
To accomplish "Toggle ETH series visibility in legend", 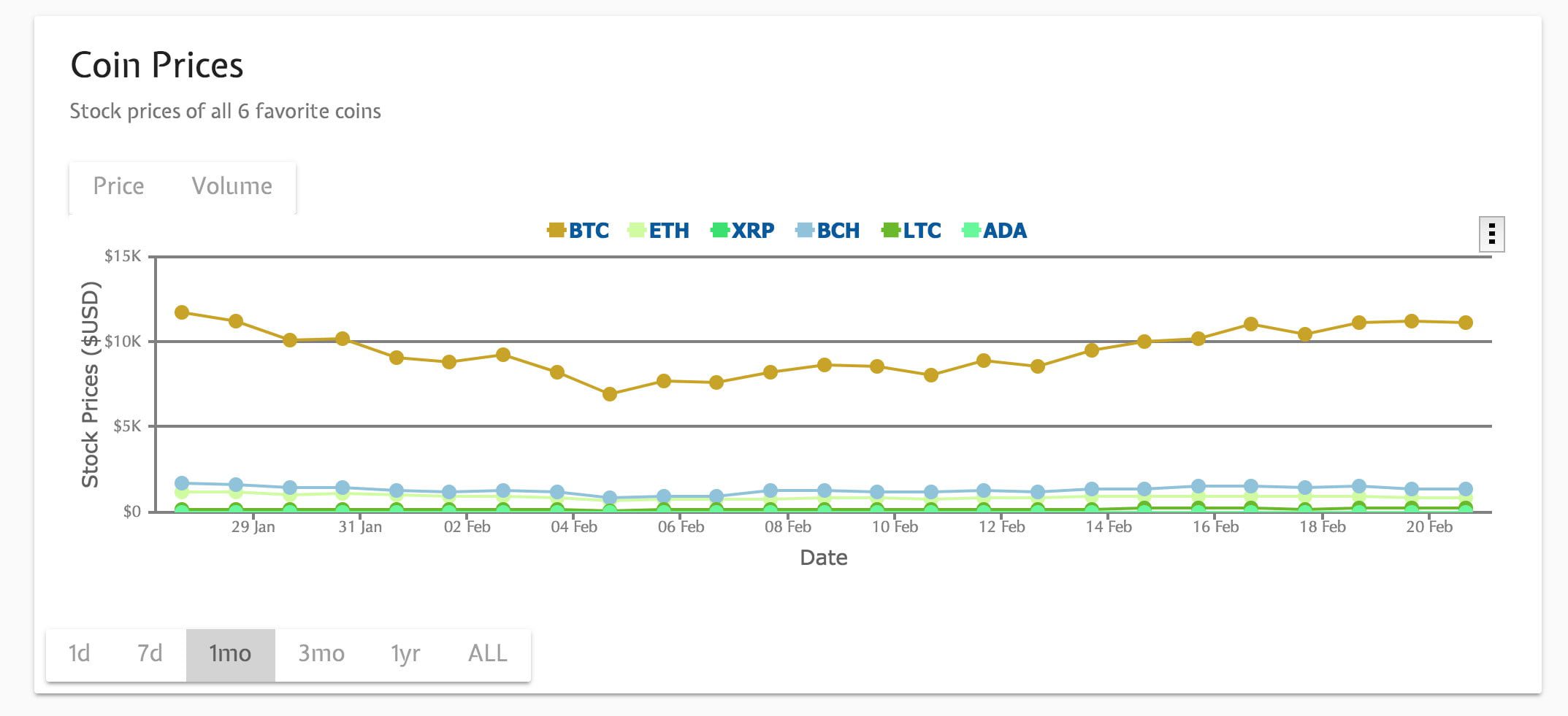I will point(659,231).
